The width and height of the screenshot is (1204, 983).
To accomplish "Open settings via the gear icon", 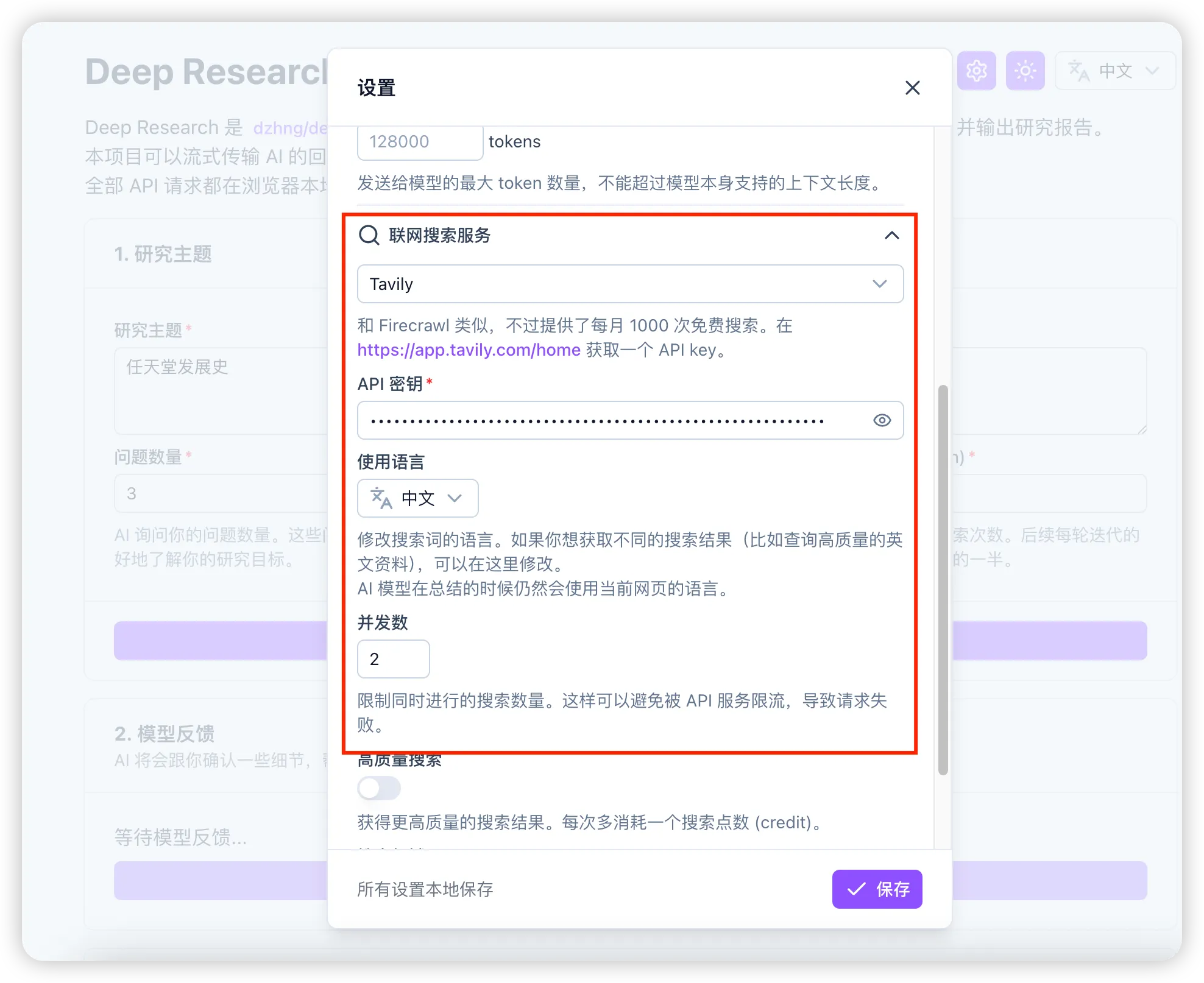I will pos(976,71).
